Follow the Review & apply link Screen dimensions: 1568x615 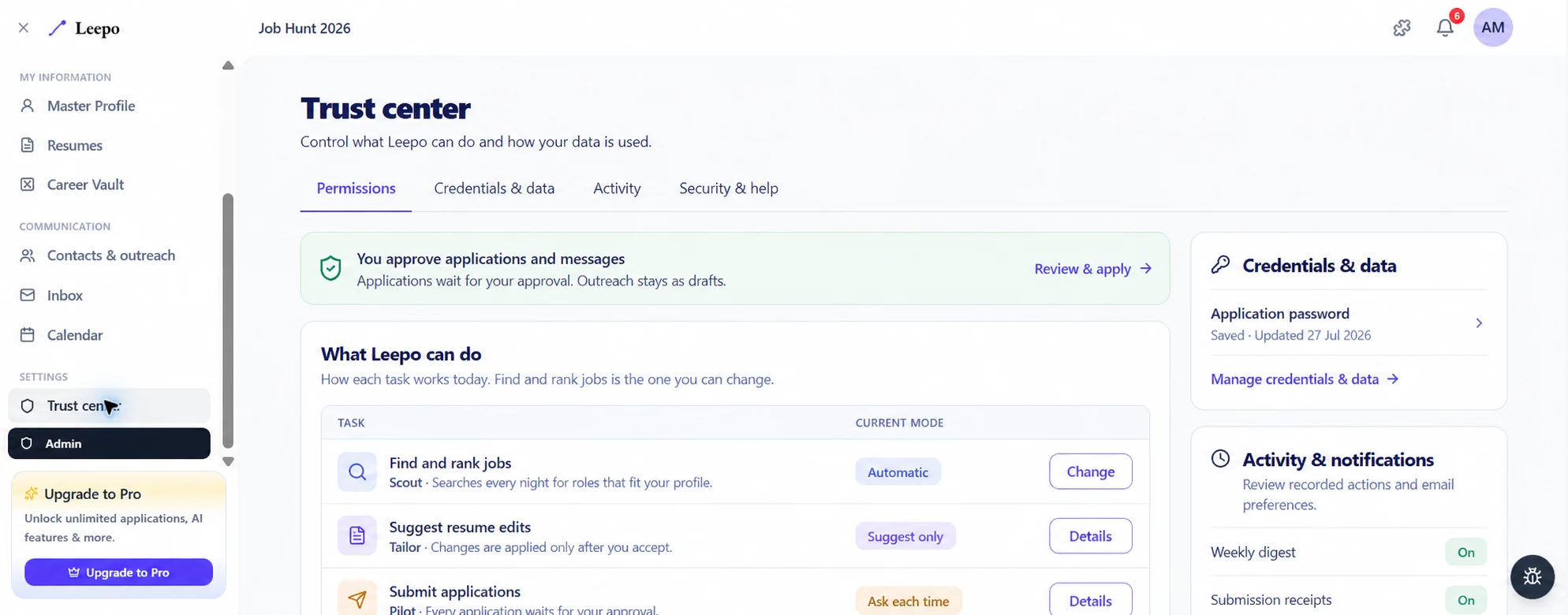(1093, 269)
